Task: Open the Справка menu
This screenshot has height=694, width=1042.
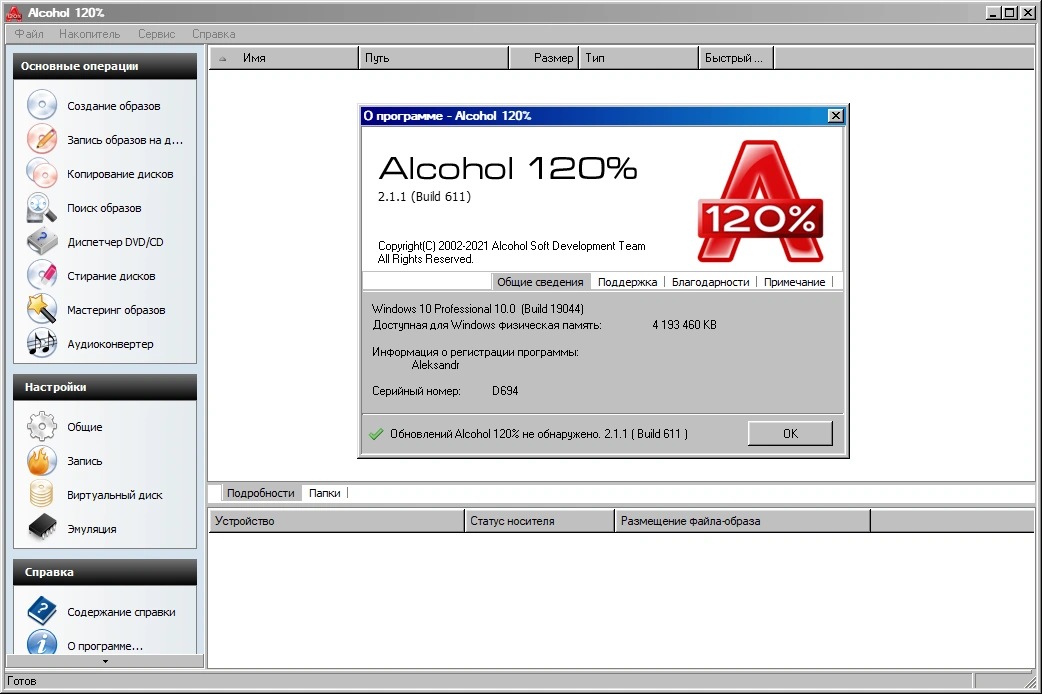Action: click(214, 34)
